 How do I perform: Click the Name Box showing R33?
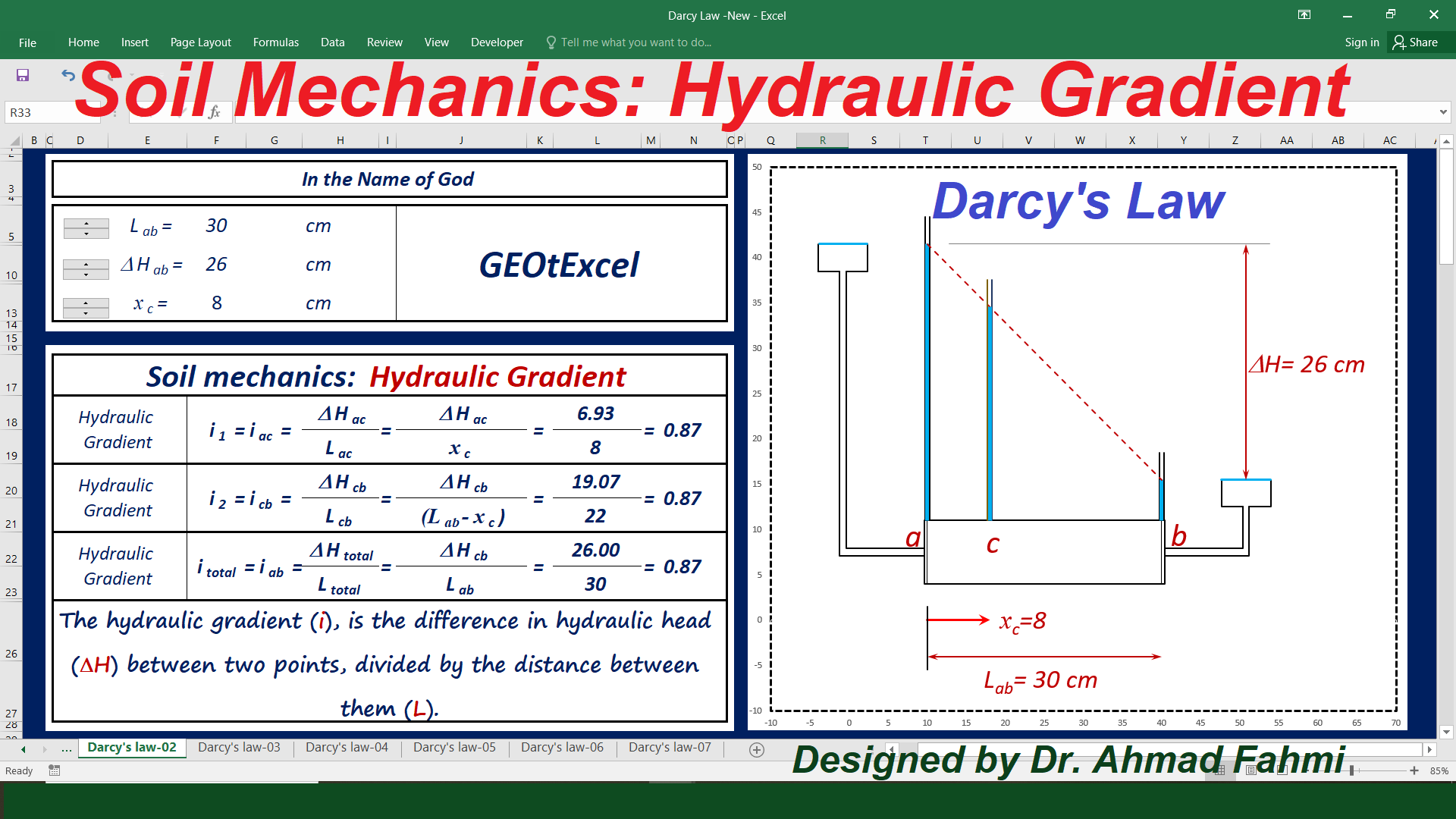point(53,112)
